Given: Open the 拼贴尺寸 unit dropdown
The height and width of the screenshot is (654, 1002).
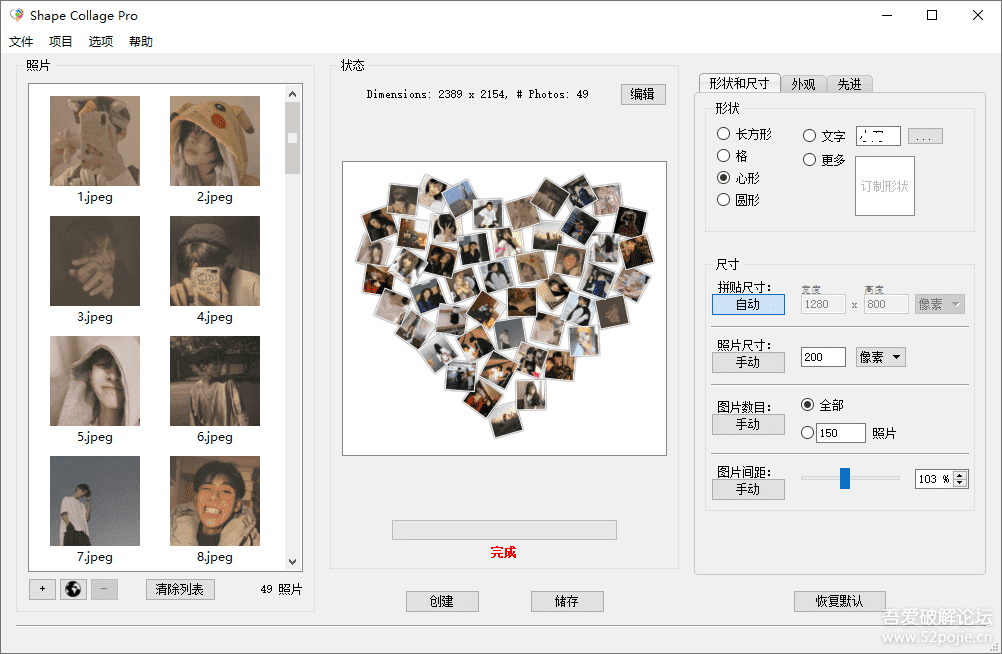Looking at the screenshot, I should [938, 303].
